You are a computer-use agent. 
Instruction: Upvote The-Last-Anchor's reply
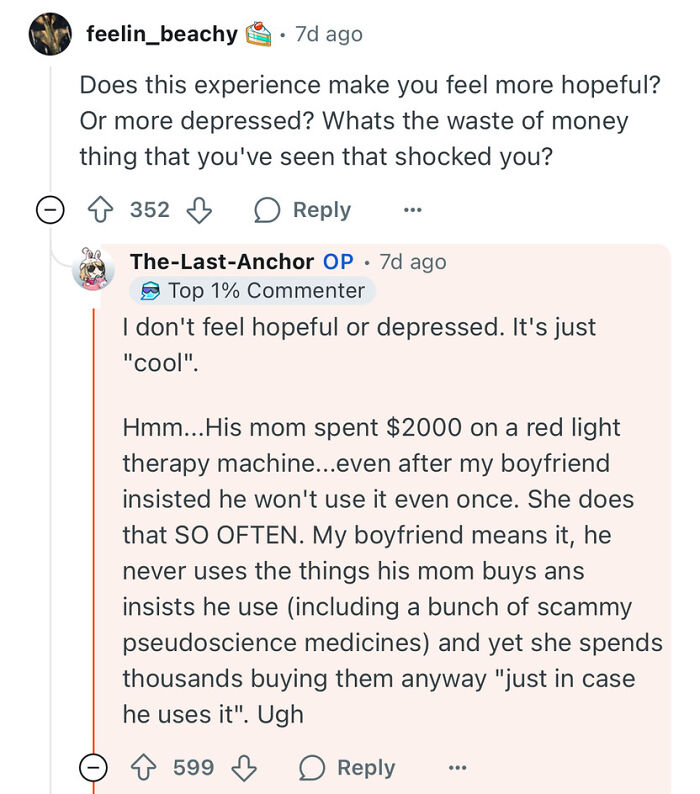pos(144,767)
